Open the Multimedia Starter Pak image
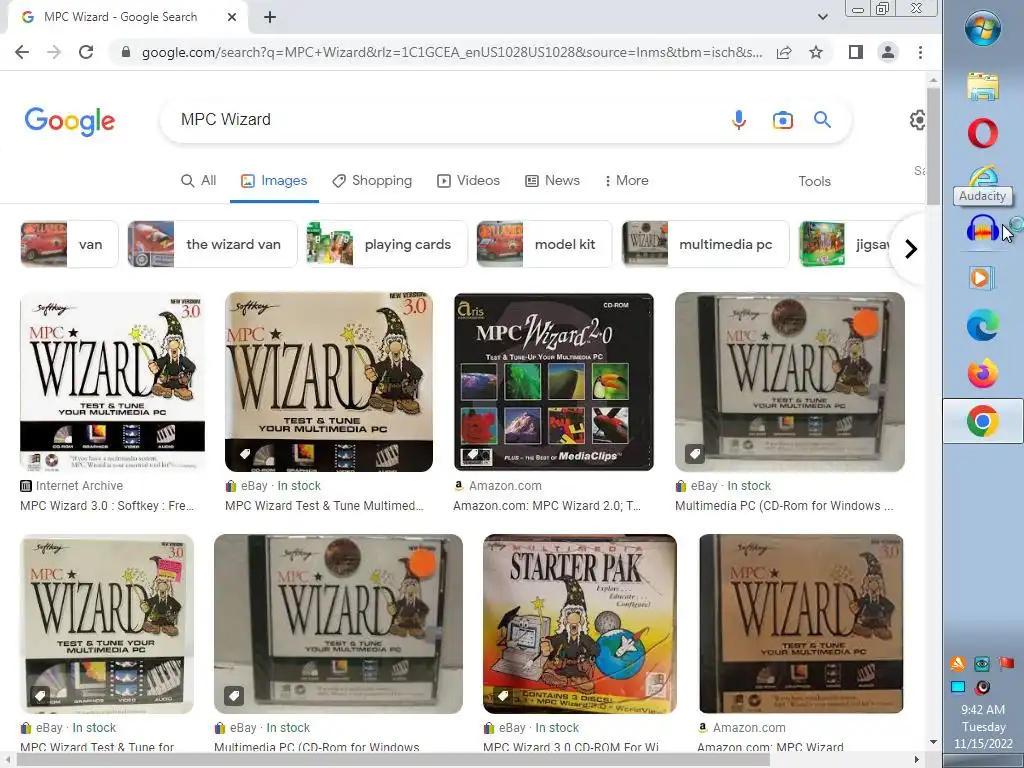Viewport: 1024px width, 768px height. pyautogui.click(x=580, y=624)
